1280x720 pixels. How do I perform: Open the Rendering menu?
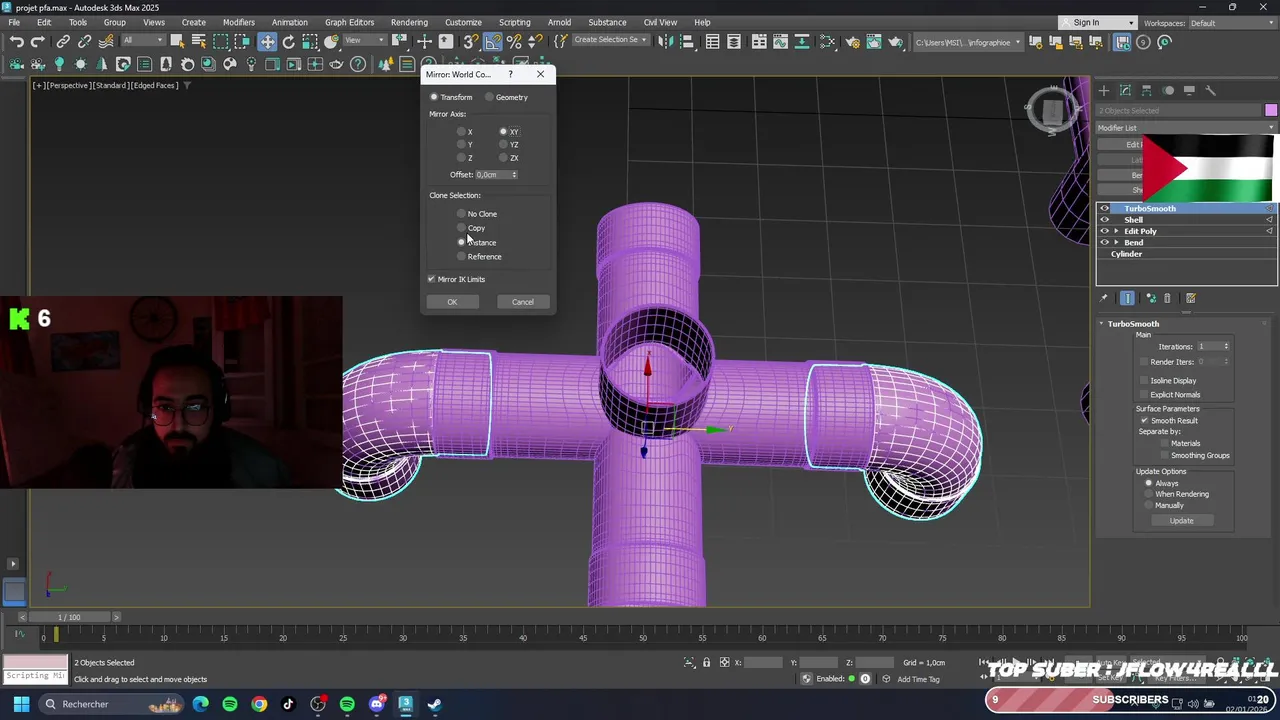click(x=409, y=22)
